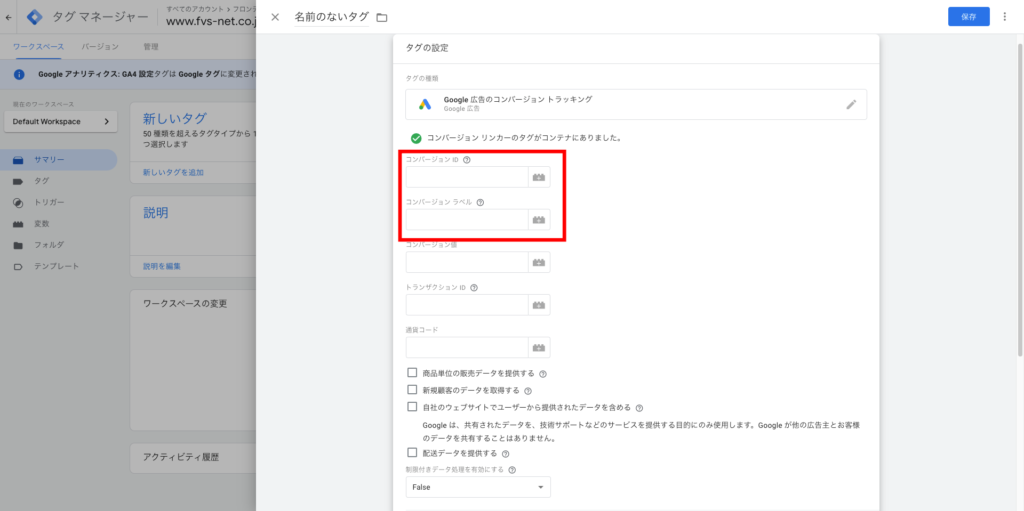Show help for 制限付きデータ処理を有効にする
The width and height of the screenshot is (1024, 511).
512,470
